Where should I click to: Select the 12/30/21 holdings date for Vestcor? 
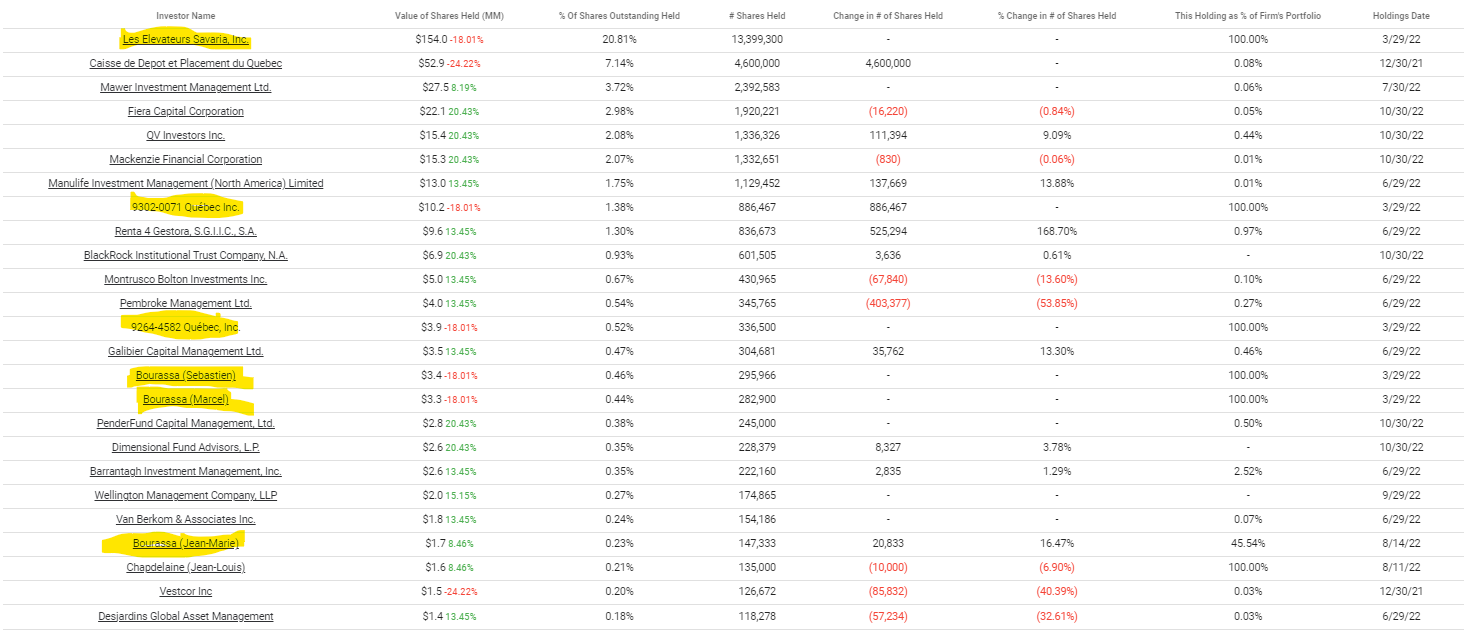tap(1401, 591)
